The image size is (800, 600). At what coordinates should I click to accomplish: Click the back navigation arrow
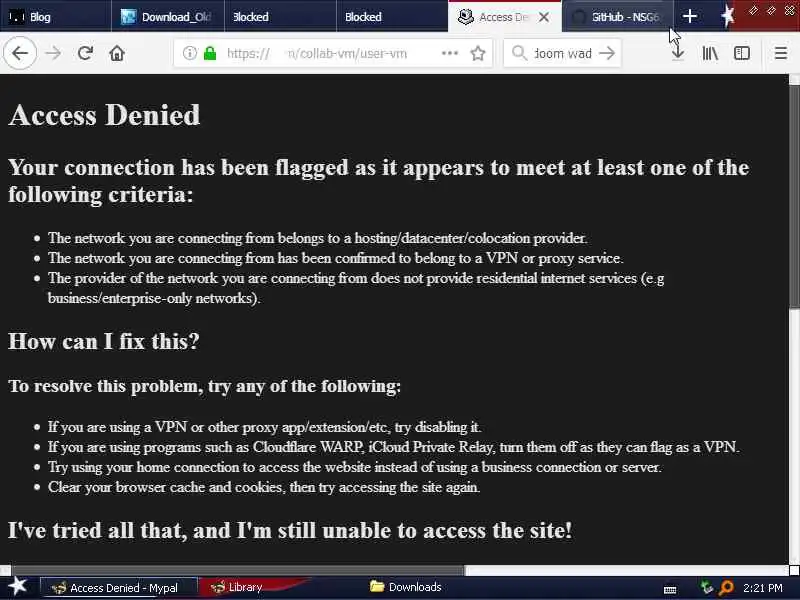click(20, 53)
